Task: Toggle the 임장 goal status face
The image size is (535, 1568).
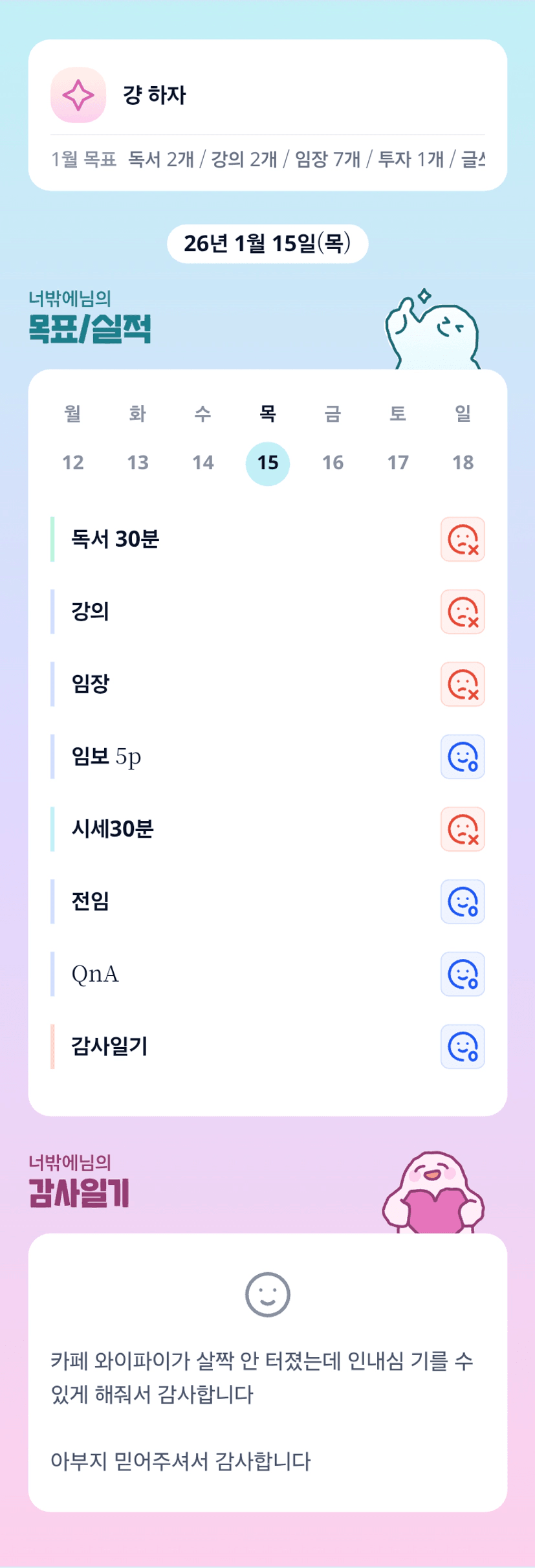Action: click(x=463, y=684)
